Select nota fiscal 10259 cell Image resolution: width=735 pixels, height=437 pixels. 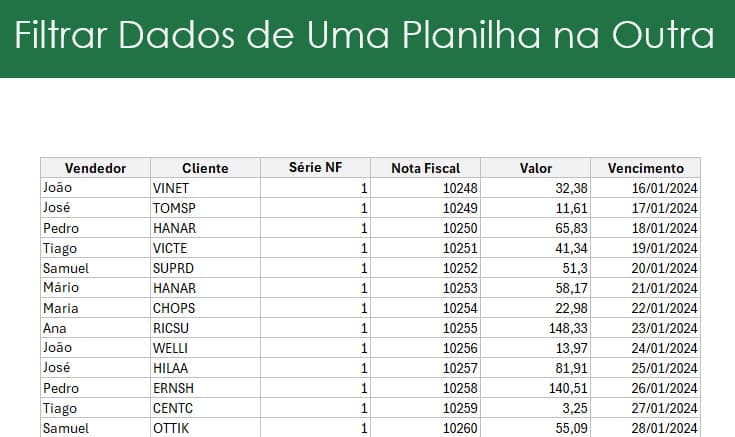[x=426, y=408]
